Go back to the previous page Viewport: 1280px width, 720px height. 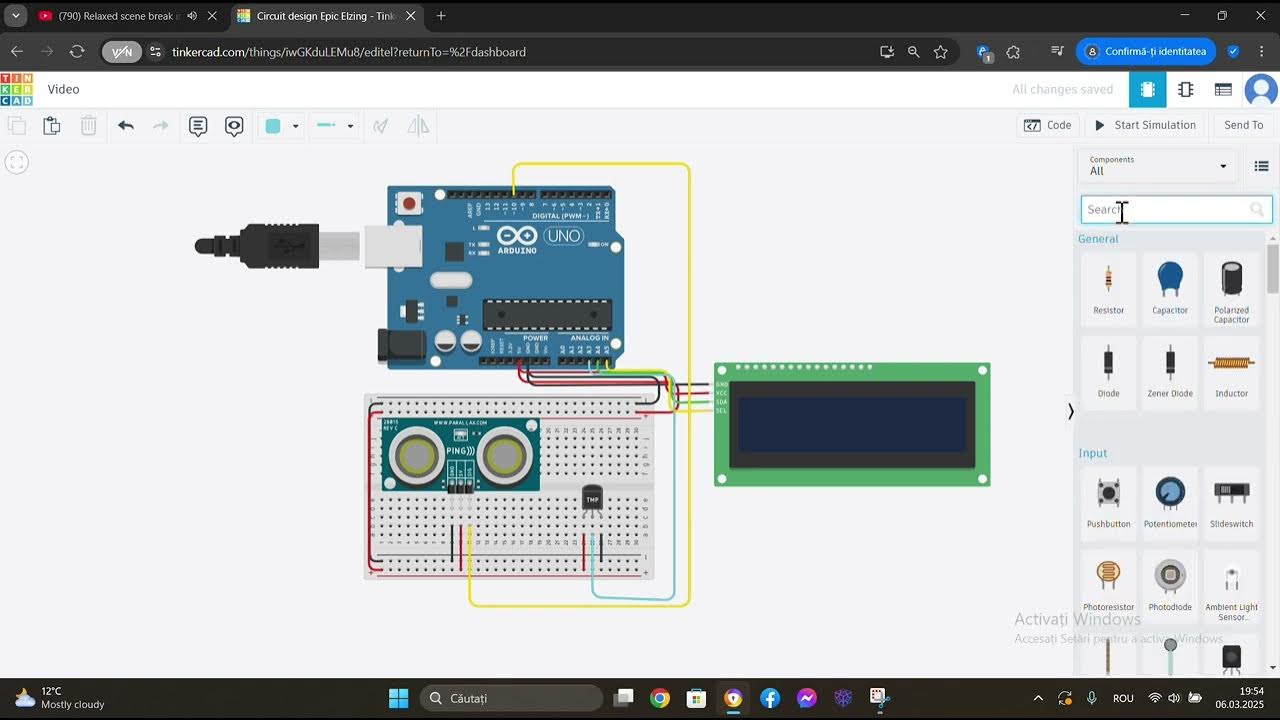click(x=17, y=51)
